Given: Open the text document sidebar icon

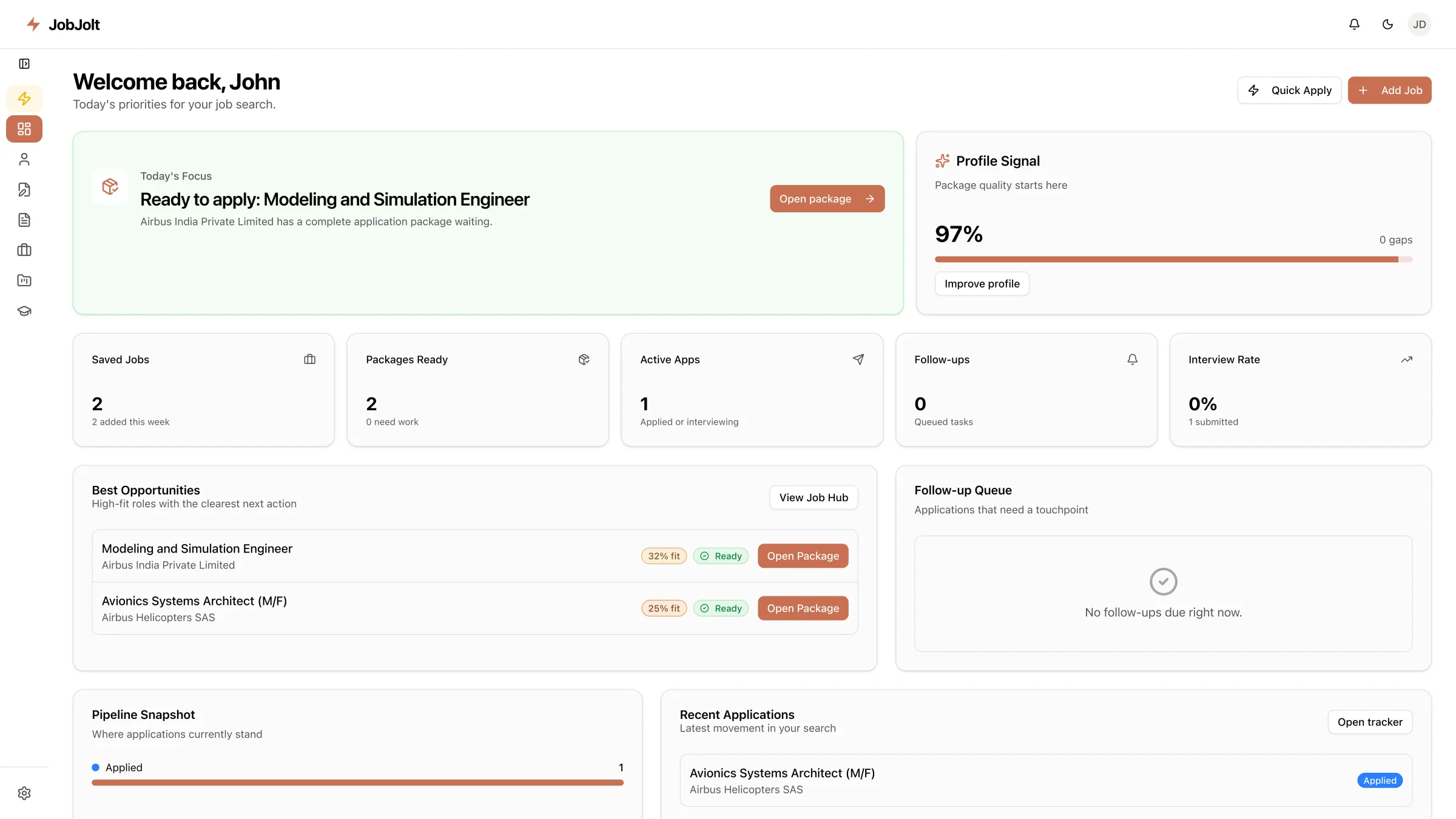Looking at the screenshot, I should point(24,220).
